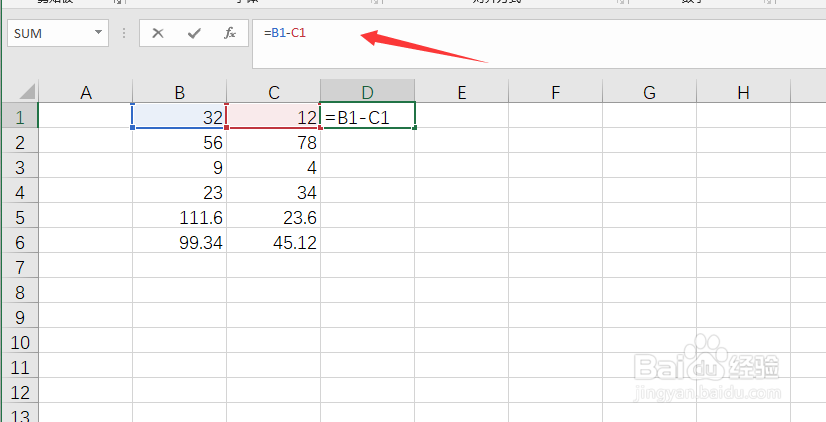Viewport: 826px width, 422px height.
Task: Click the formula bar's three-dot resize handle
Action: (124, 33)
